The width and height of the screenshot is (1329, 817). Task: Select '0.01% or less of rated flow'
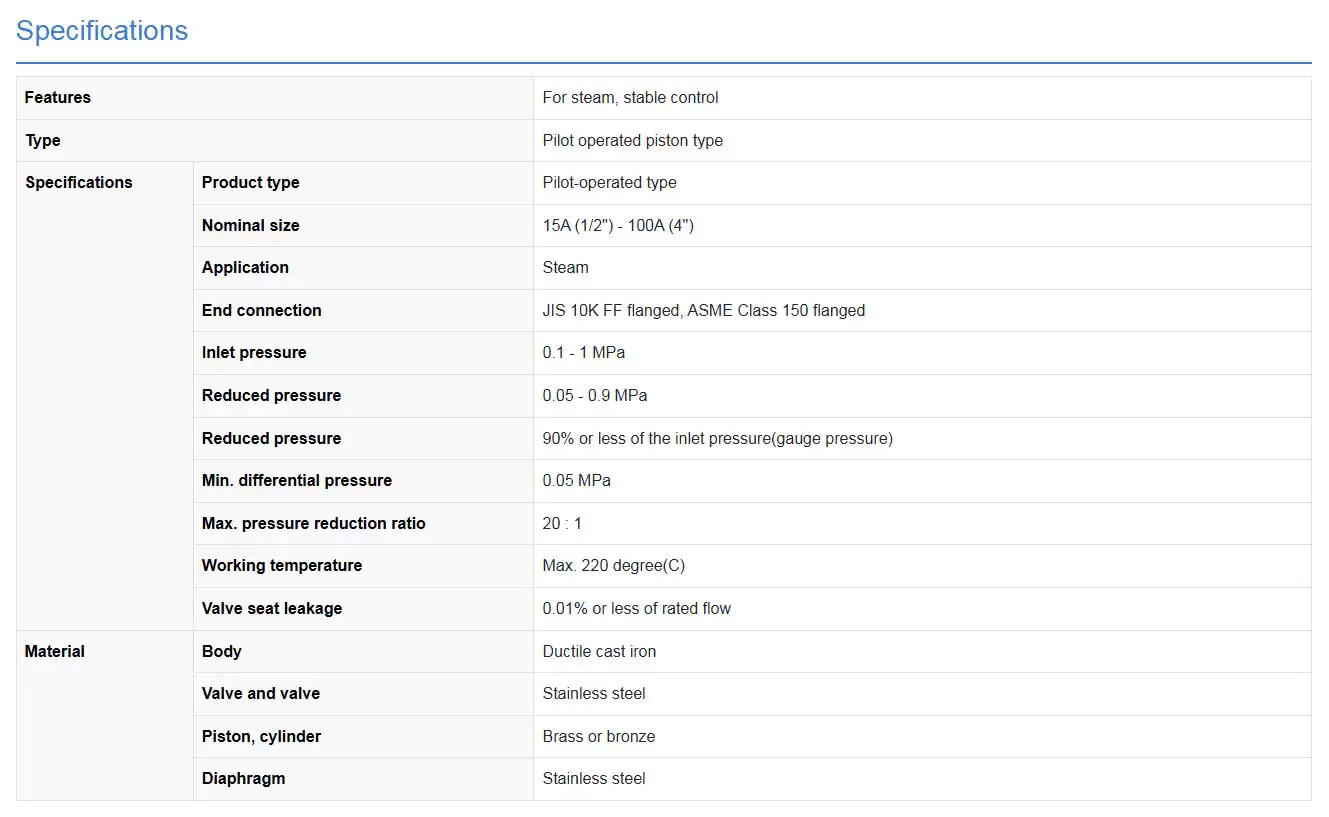point(636,608)
